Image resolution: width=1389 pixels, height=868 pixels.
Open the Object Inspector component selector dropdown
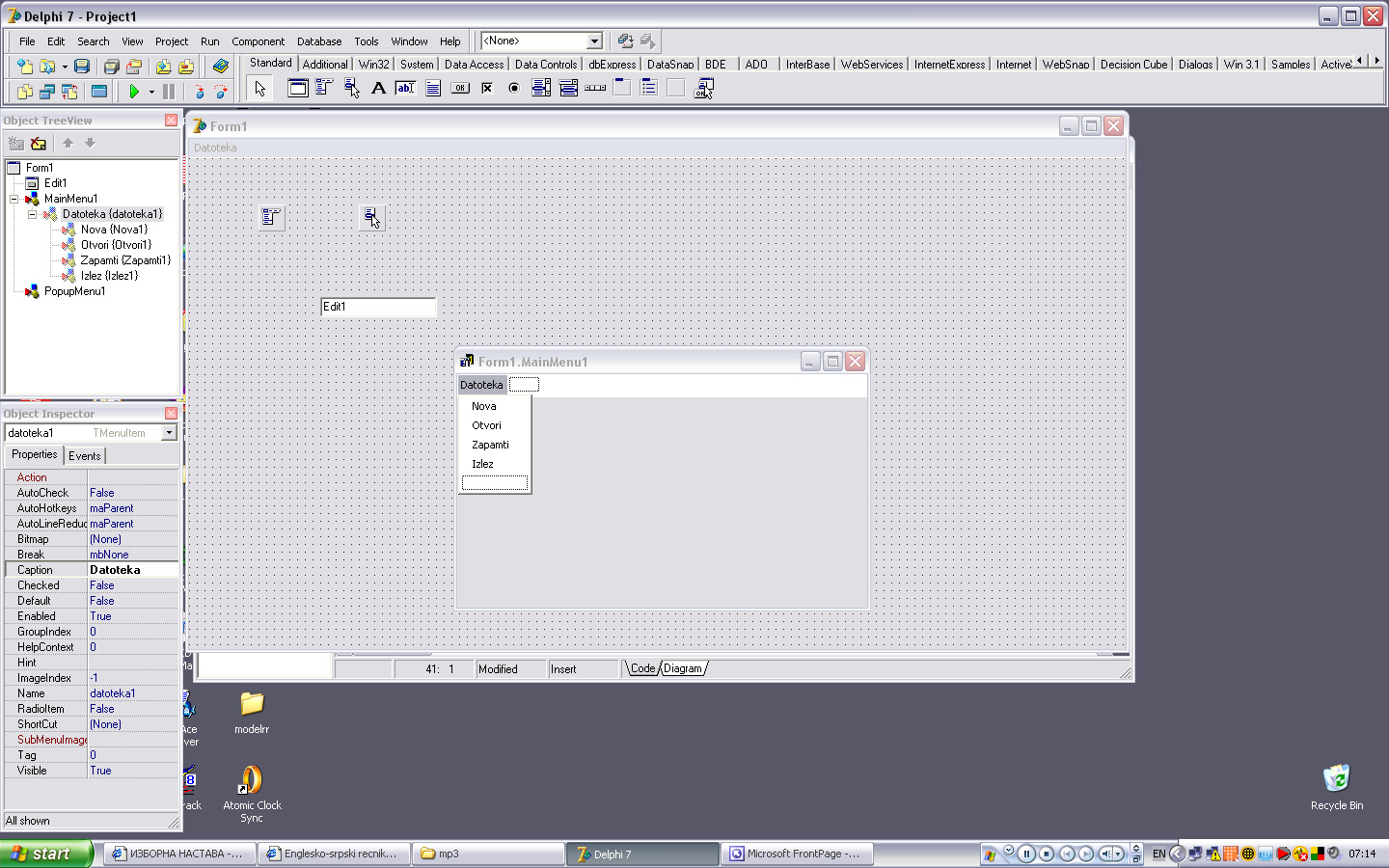[x=169, y=433]
